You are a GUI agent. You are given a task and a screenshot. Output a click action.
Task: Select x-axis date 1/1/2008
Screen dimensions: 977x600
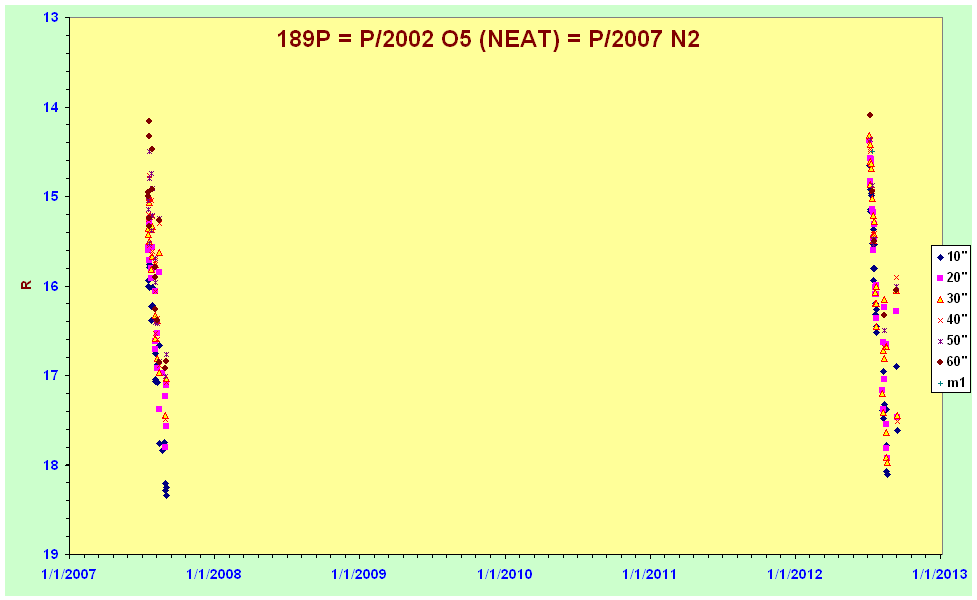click(x=214, y=574)
